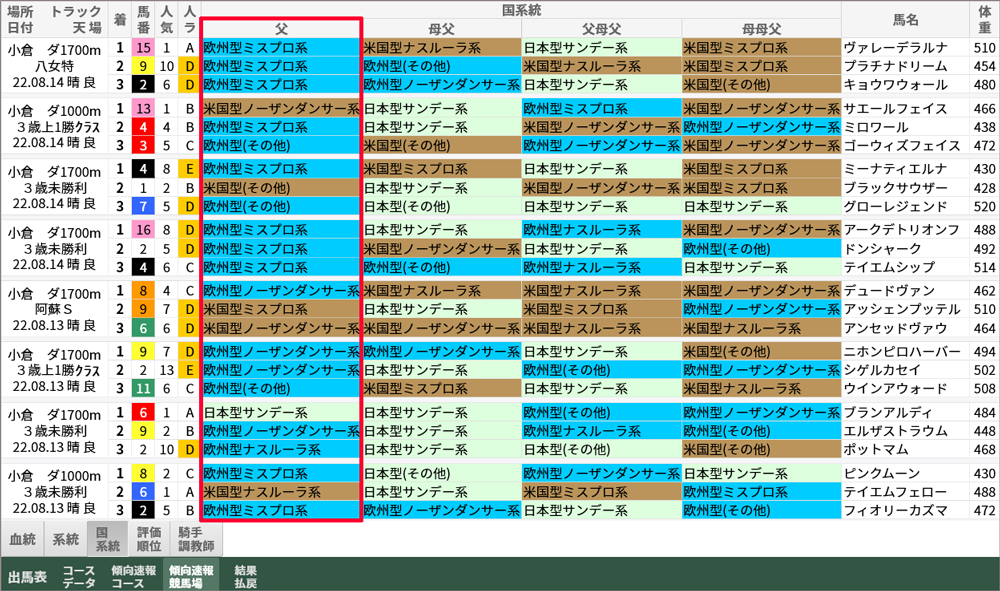Select the 国系統 tab
Viewport: 1000px width, 591px height.
[107, 539]
